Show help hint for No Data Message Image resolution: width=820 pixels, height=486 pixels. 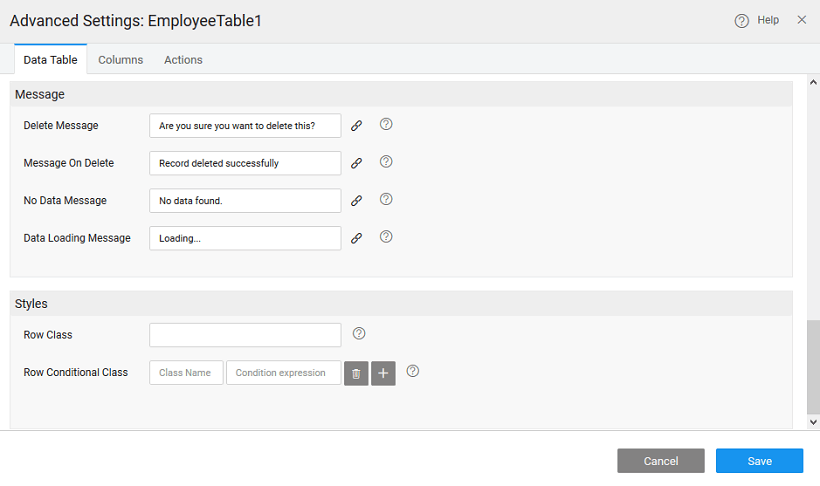tap(386, 199)
